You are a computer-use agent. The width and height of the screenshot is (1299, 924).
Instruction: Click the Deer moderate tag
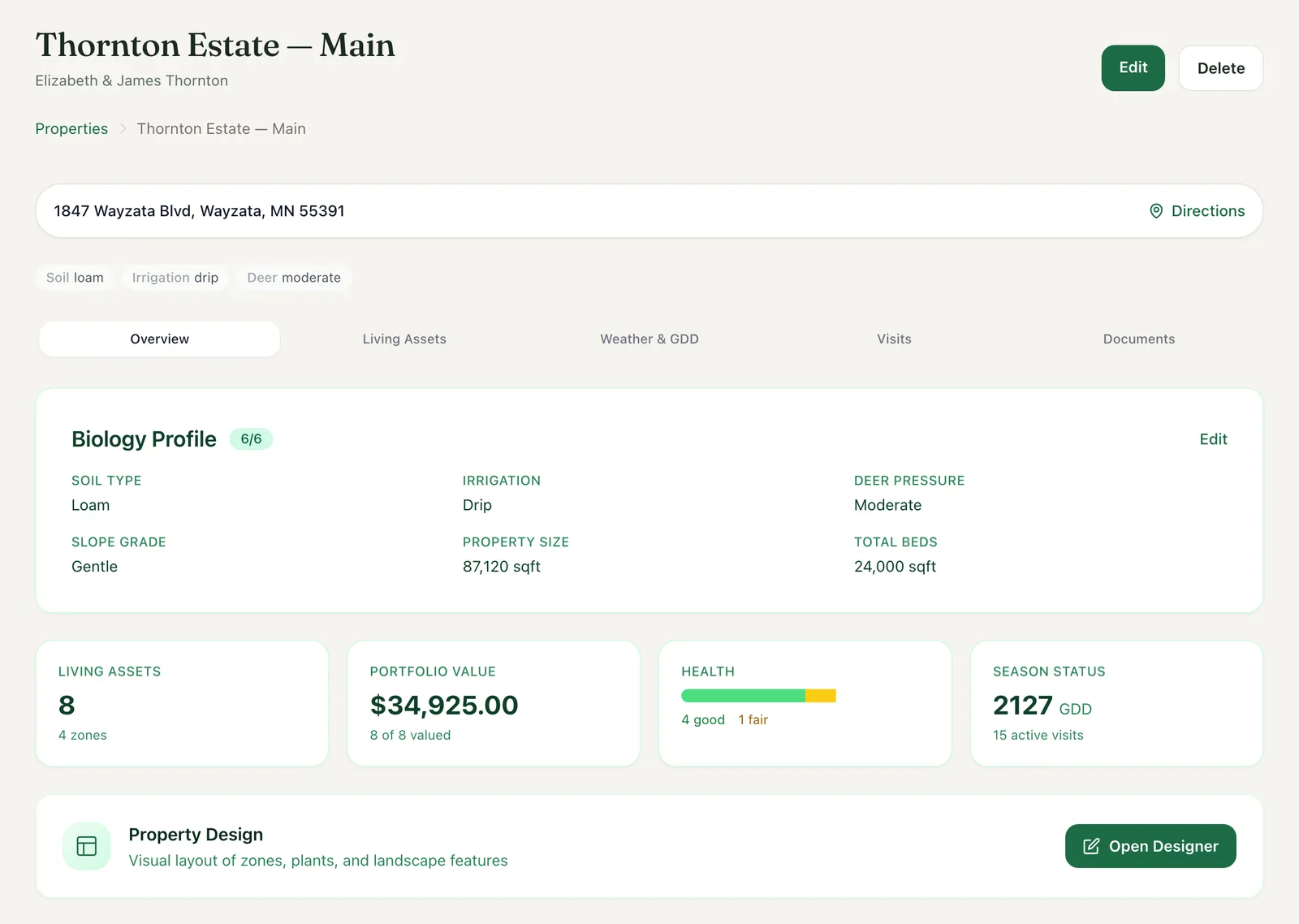click(294, 278)
